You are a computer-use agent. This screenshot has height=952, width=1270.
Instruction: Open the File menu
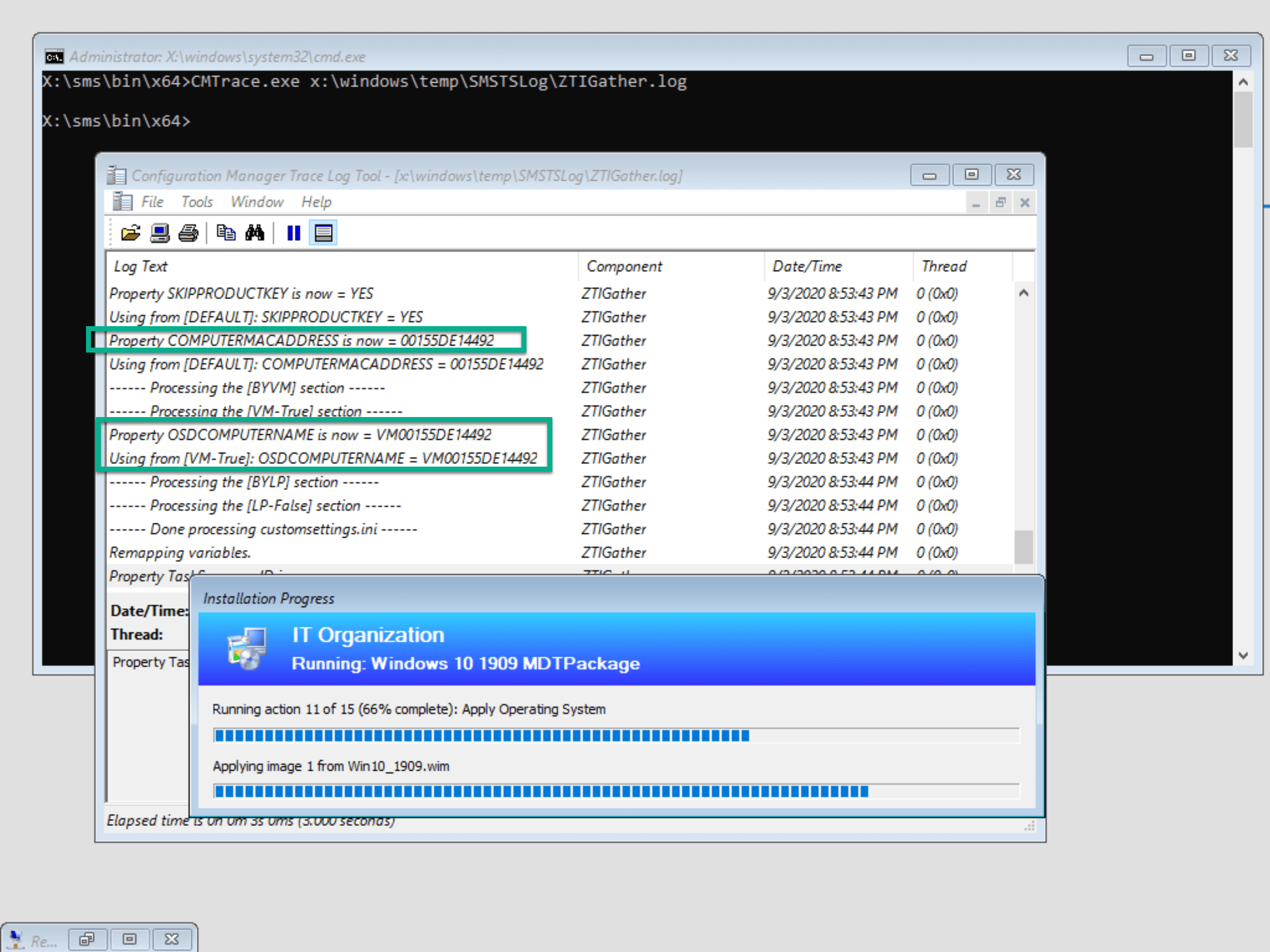(x=152, y=202)
